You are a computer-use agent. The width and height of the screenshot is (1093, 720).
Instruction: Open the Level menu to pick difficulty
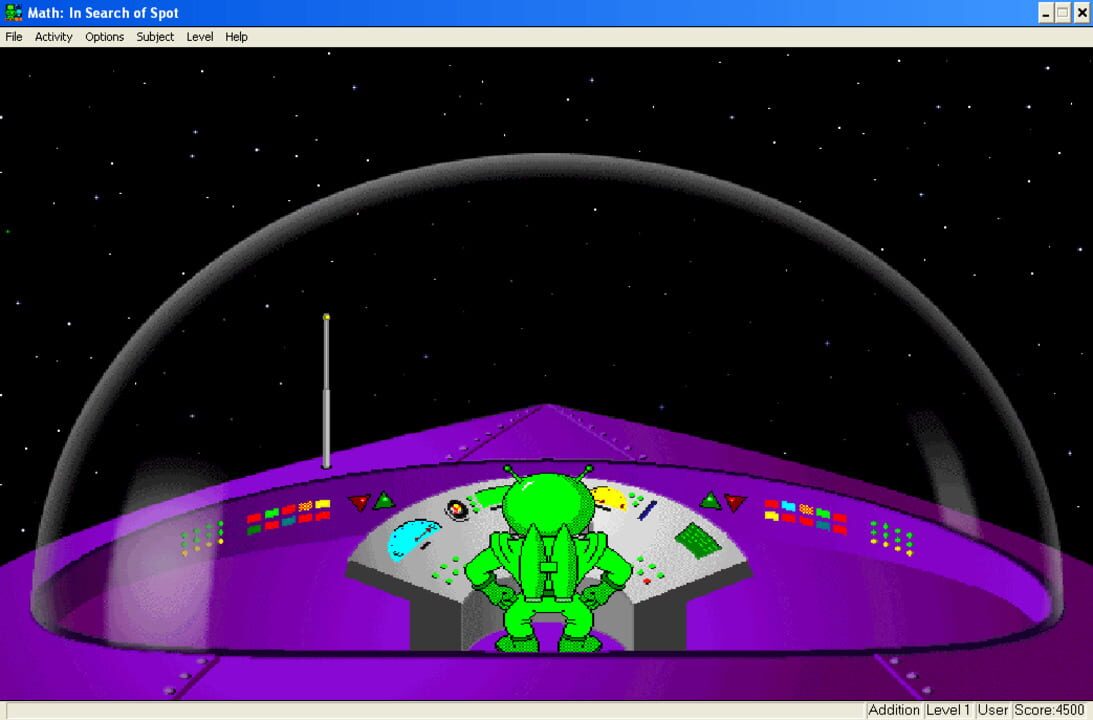coord(199,37)
